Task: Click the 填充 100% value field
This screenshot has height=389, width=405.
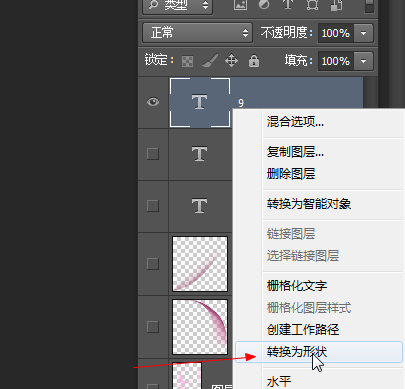Action: tap(336, 61)
